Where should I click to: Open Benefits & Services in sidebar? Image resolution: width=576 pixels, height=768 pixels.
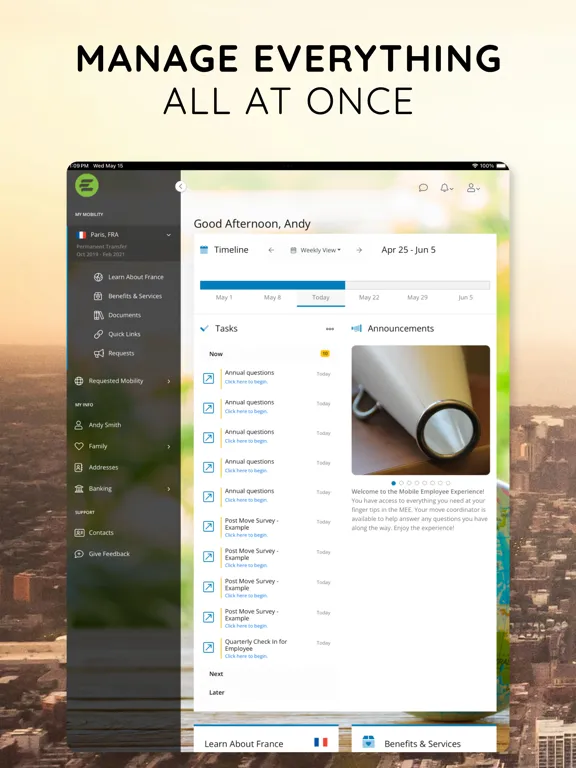coord(127,296)
